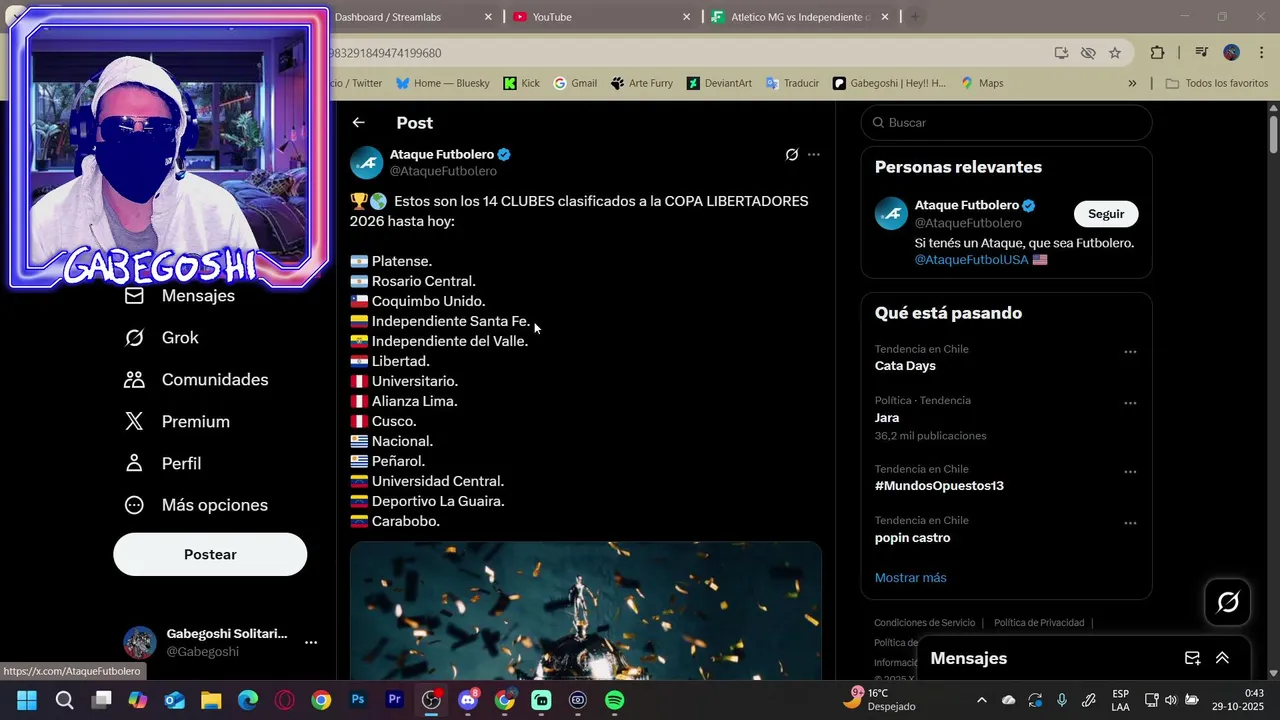Open @AtaqueFutbolero handle on the post

[443, 171]
